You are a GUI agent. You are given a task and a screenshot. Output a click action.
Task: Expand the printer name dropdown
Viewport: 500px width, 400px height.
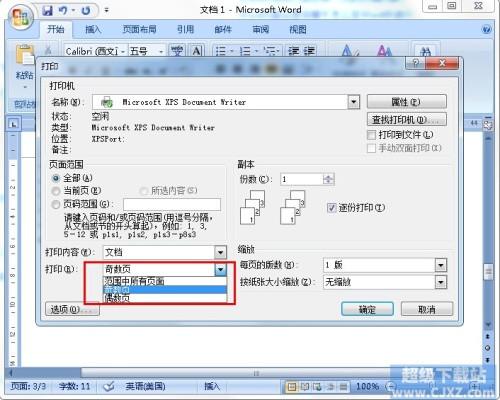pyautogui.click(x=353, y=102)
